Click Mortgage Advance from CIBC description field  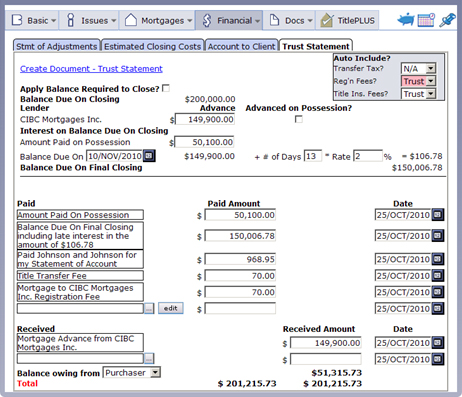[x=80, y=342]
